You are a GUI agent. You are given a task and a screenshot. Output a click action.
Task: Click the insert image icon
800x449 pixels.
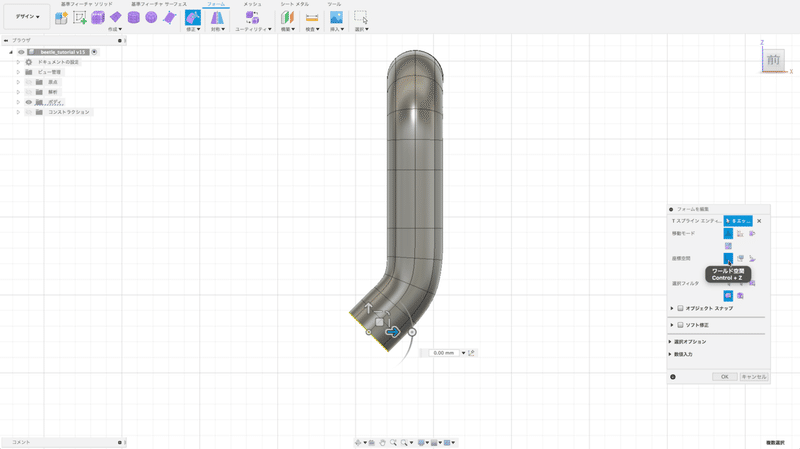coord(336,17)
